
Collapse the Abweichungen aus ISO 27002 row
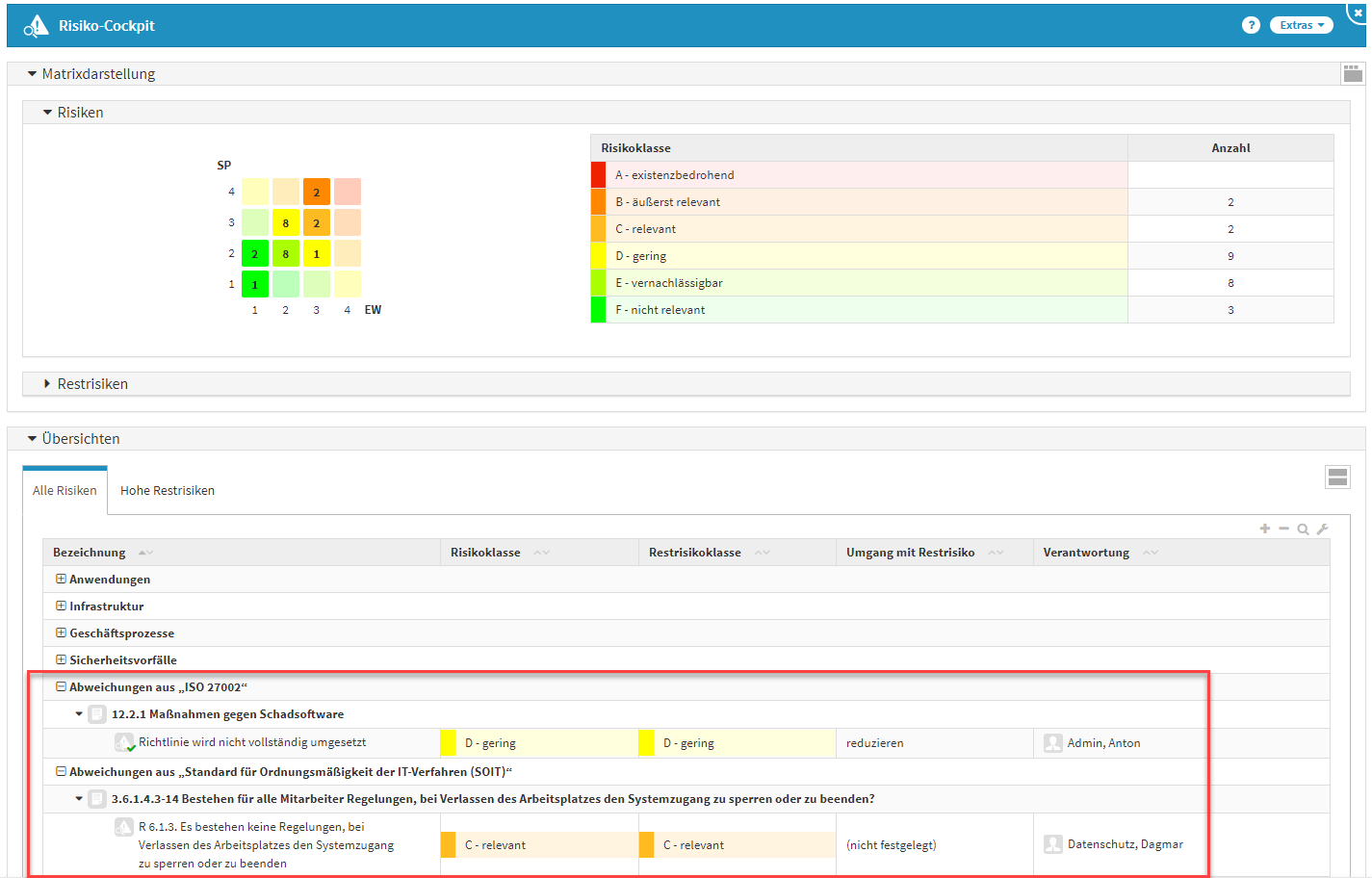61,687
